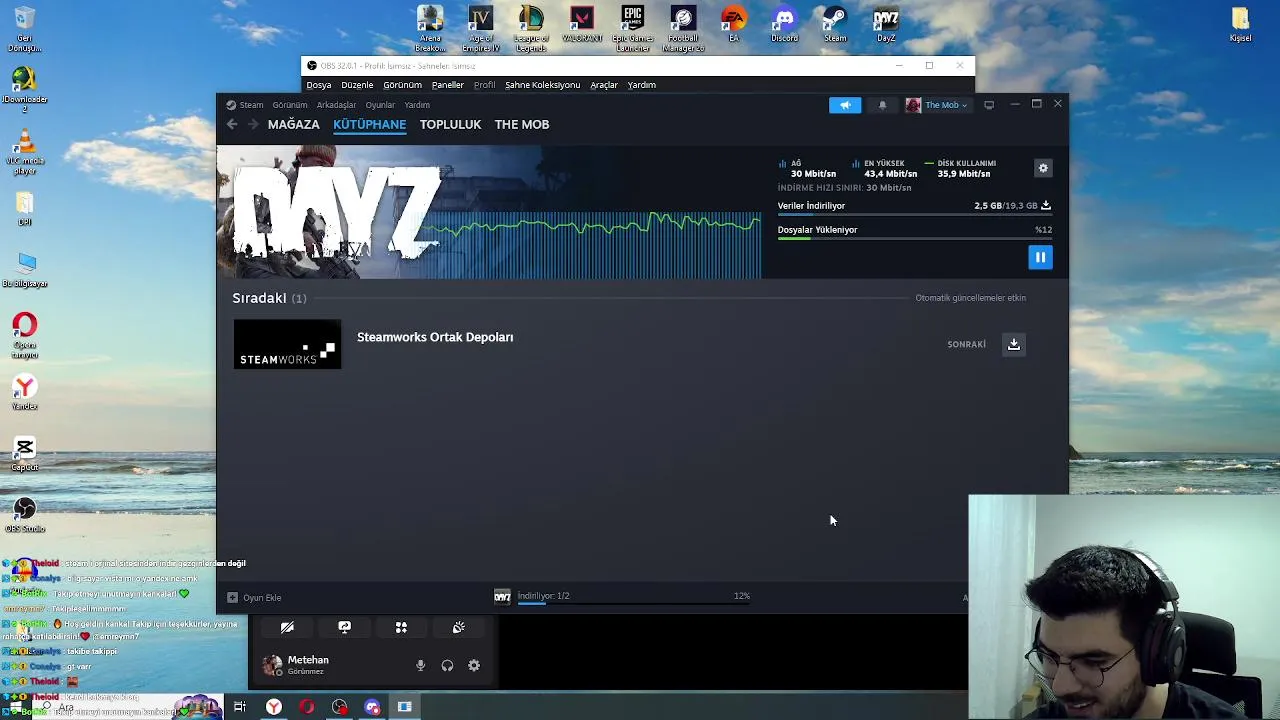Image resolution: width=1280 pixels, height=720 pixels.
Task: Open Steam Görünüm menu
Action: tap(290, 105)
